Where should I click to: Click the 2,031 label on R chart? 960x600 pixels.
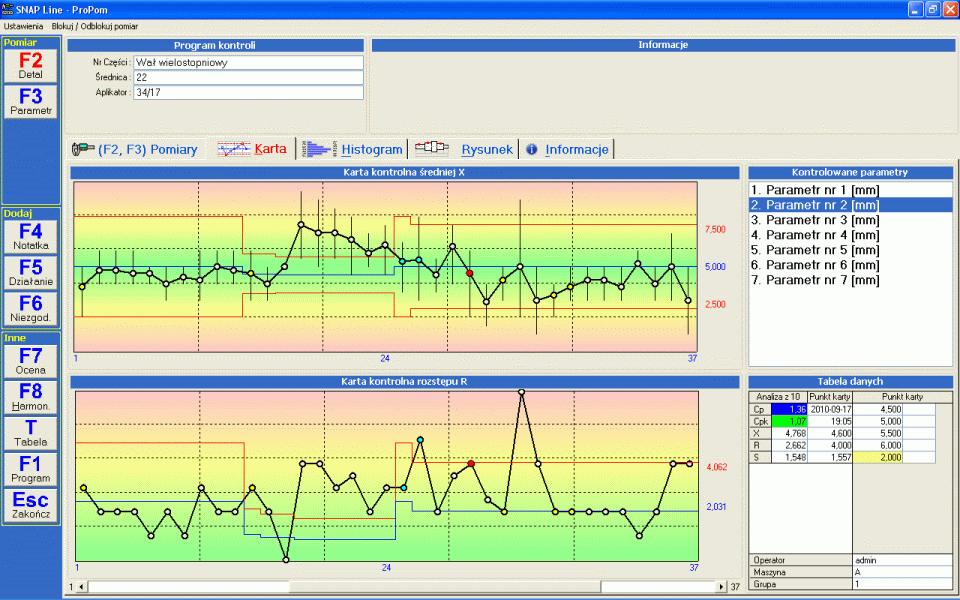point(716,506)
